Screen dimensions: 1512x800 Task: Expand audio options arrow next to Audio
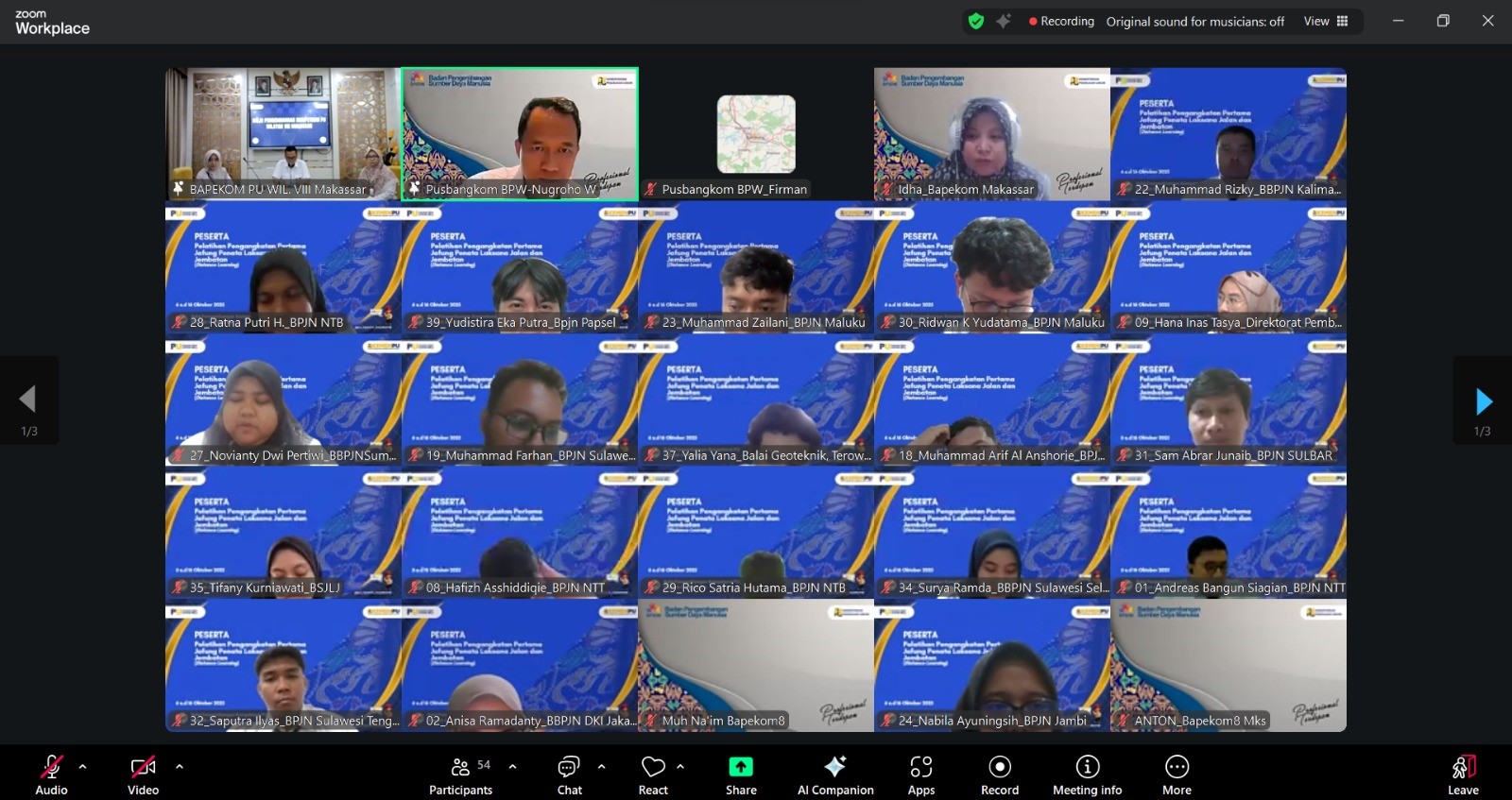point(83,766)
